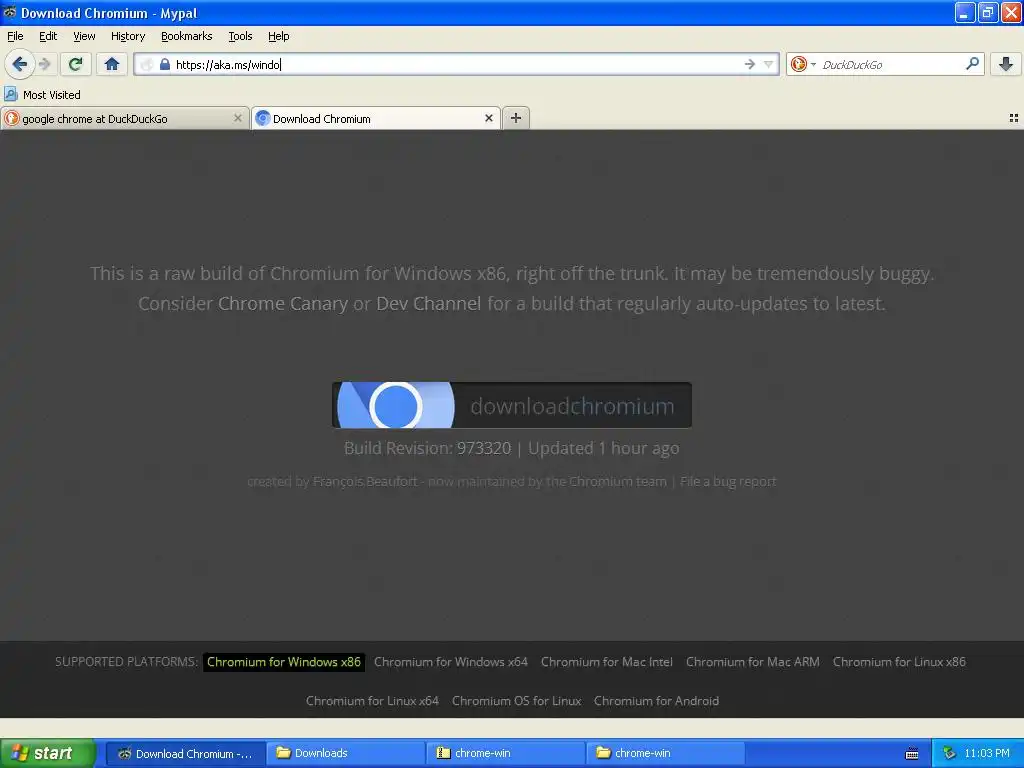
Task: Click the keyboard icon in the taskbar
Action: click(912, 754)
